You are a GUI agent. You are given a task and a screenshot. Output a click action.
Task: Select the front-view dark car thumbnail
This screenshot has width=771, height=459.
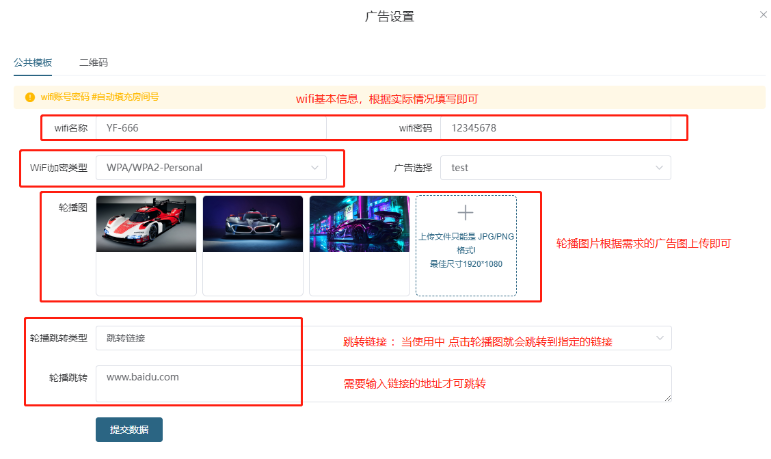click(252, 224)
